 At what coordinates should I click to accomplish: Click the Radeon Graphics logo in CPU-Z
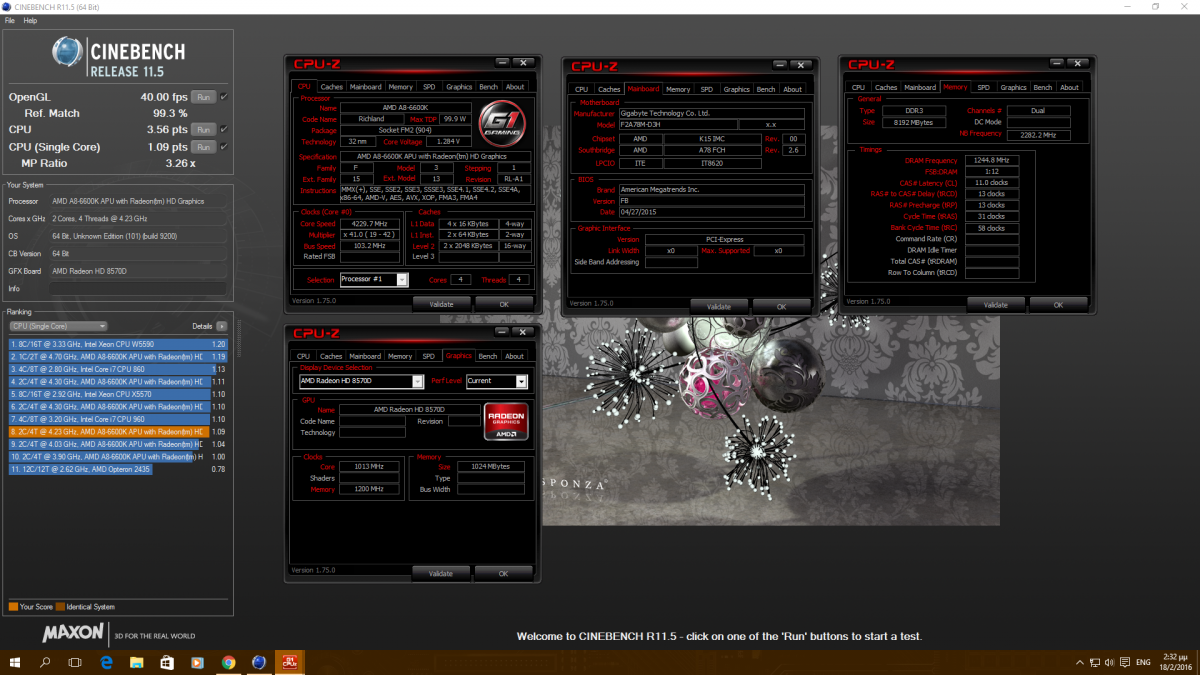505,422
